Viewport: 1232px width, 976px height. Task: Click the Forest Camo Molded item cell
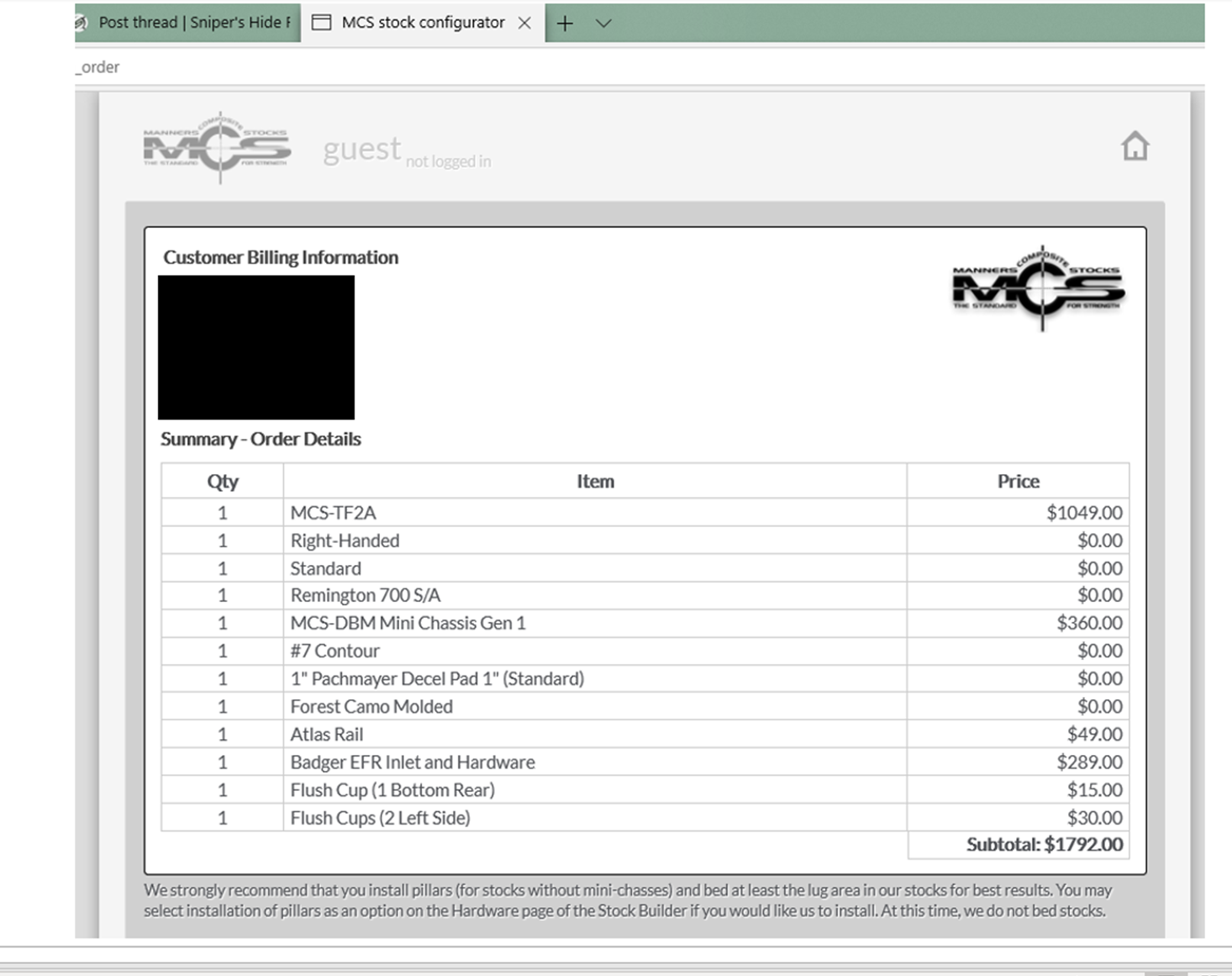[x=595, y=706]
